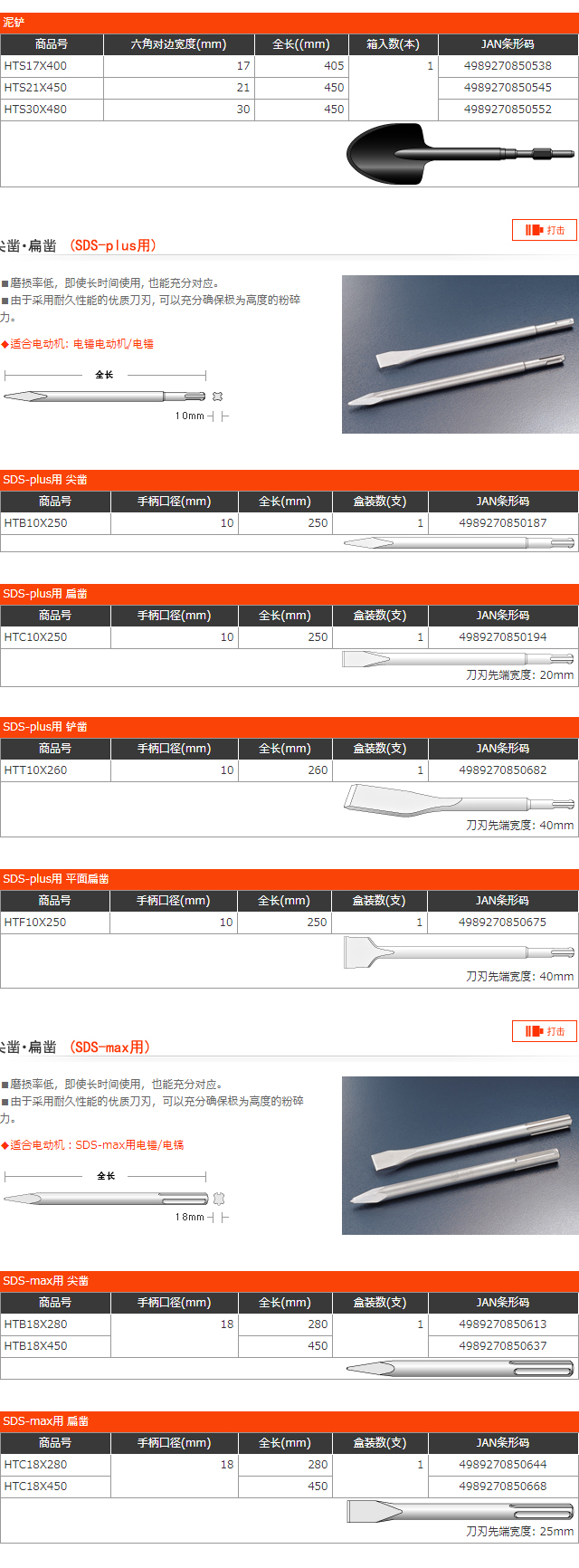
Task: Click the HTB10X250 pointed chisel illustration
Action: click(x=459, y=543)
